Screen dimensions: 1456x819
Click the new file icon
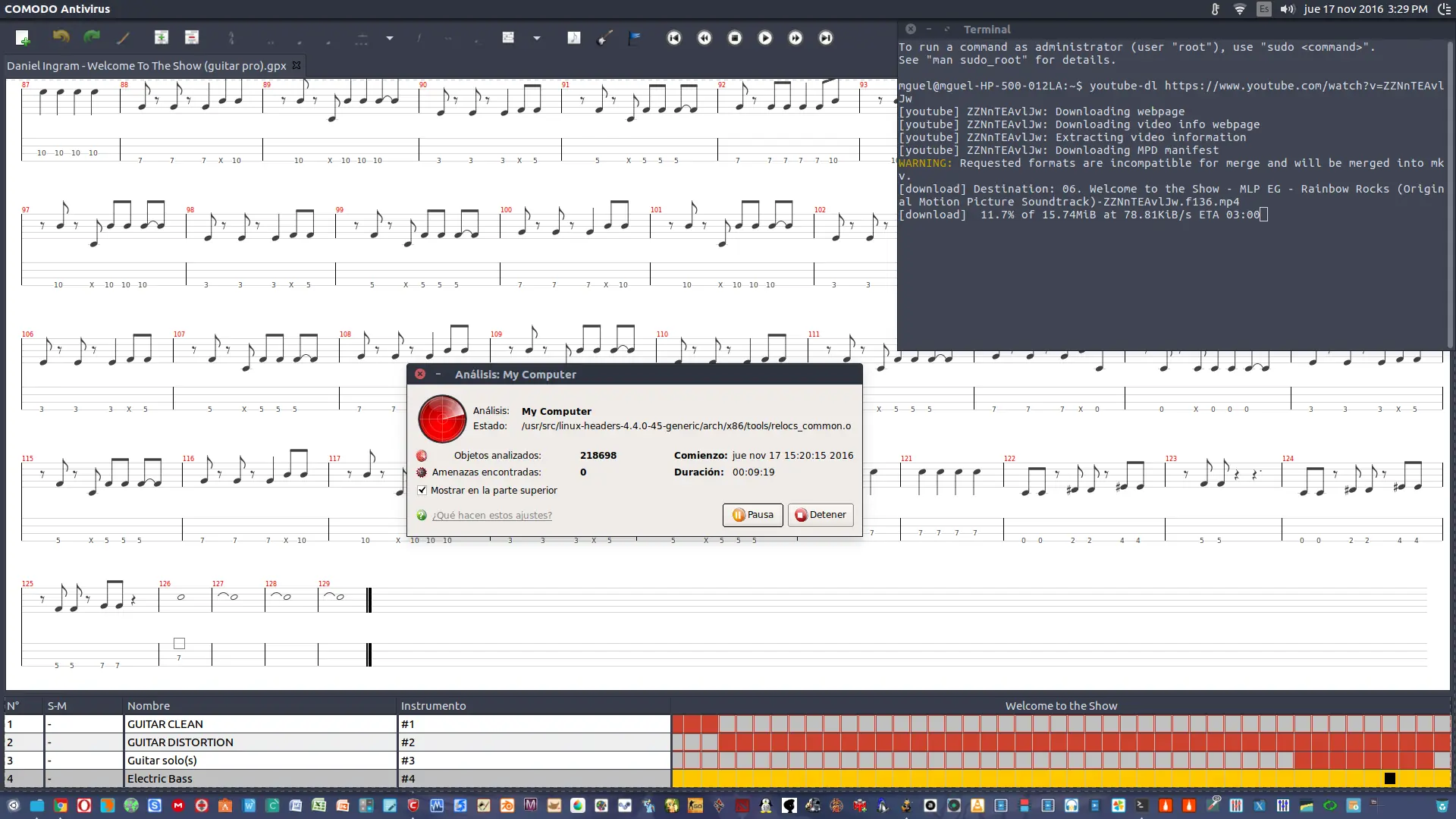pyautogui.click(x=22, y=38)
